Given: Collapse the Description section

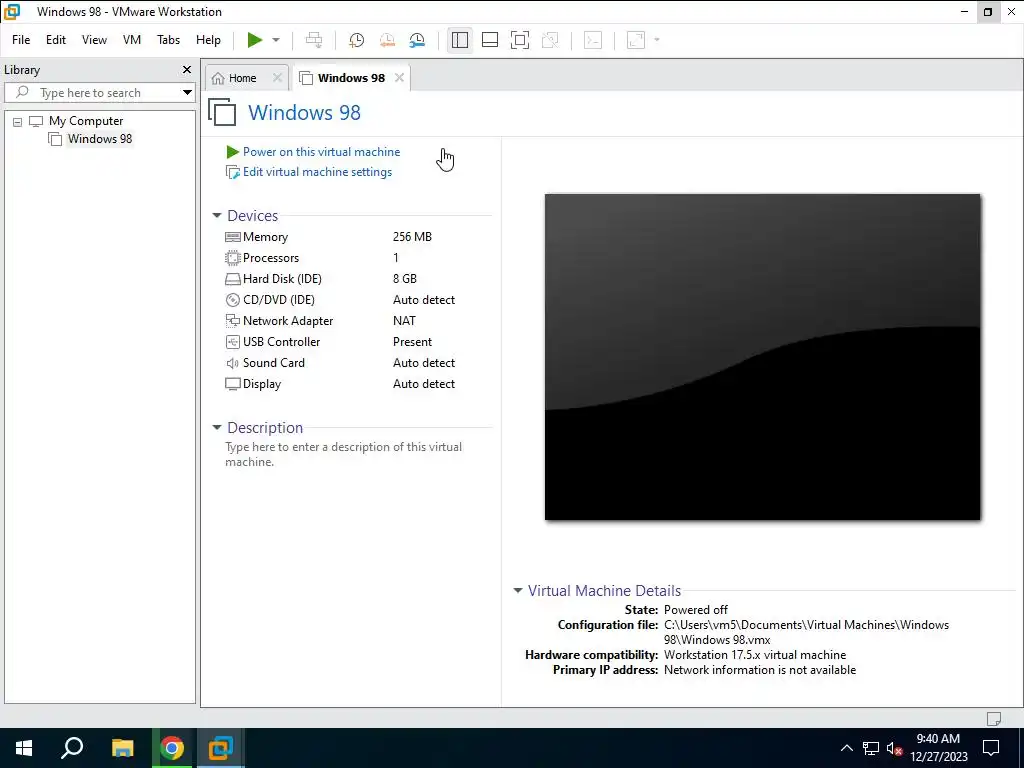Looking at the screenshot, I should click(x=217, y=428).
